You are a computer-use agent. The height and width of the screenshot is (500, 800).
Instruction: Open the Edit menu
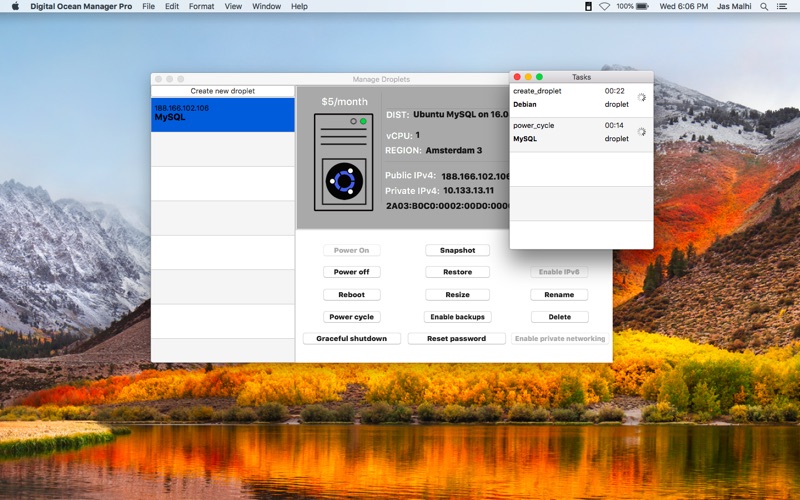pos(172,6)
